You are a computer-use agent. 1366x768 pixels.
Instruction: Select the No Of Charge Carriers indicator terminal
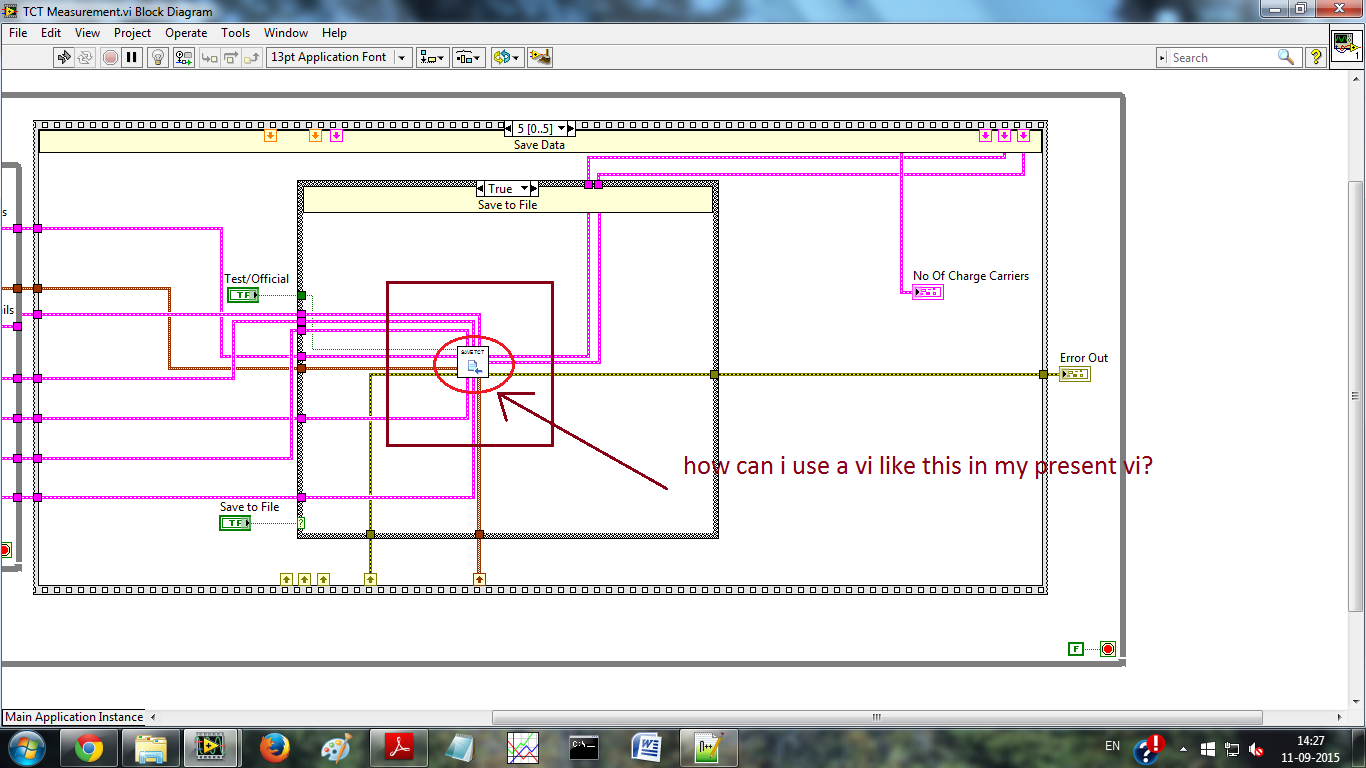(927, 291)
